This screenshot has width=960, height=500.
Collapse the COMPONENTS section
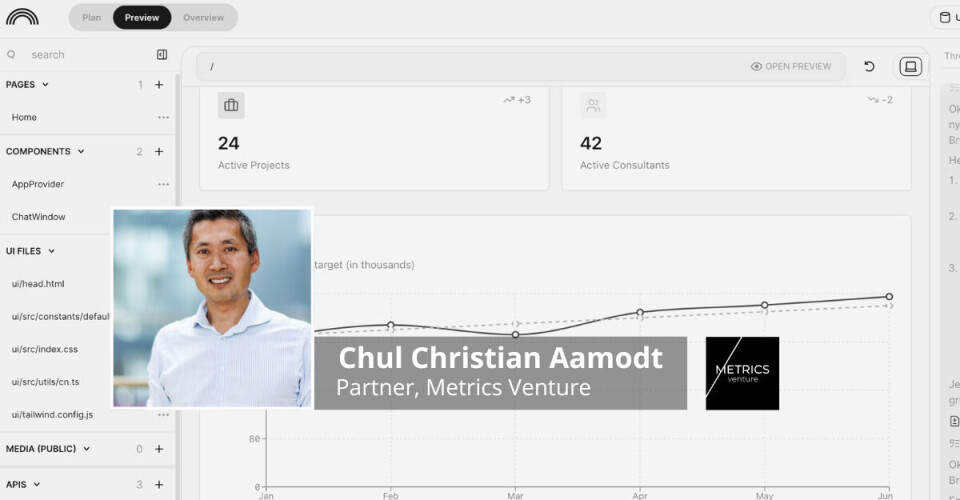point(81,152)
